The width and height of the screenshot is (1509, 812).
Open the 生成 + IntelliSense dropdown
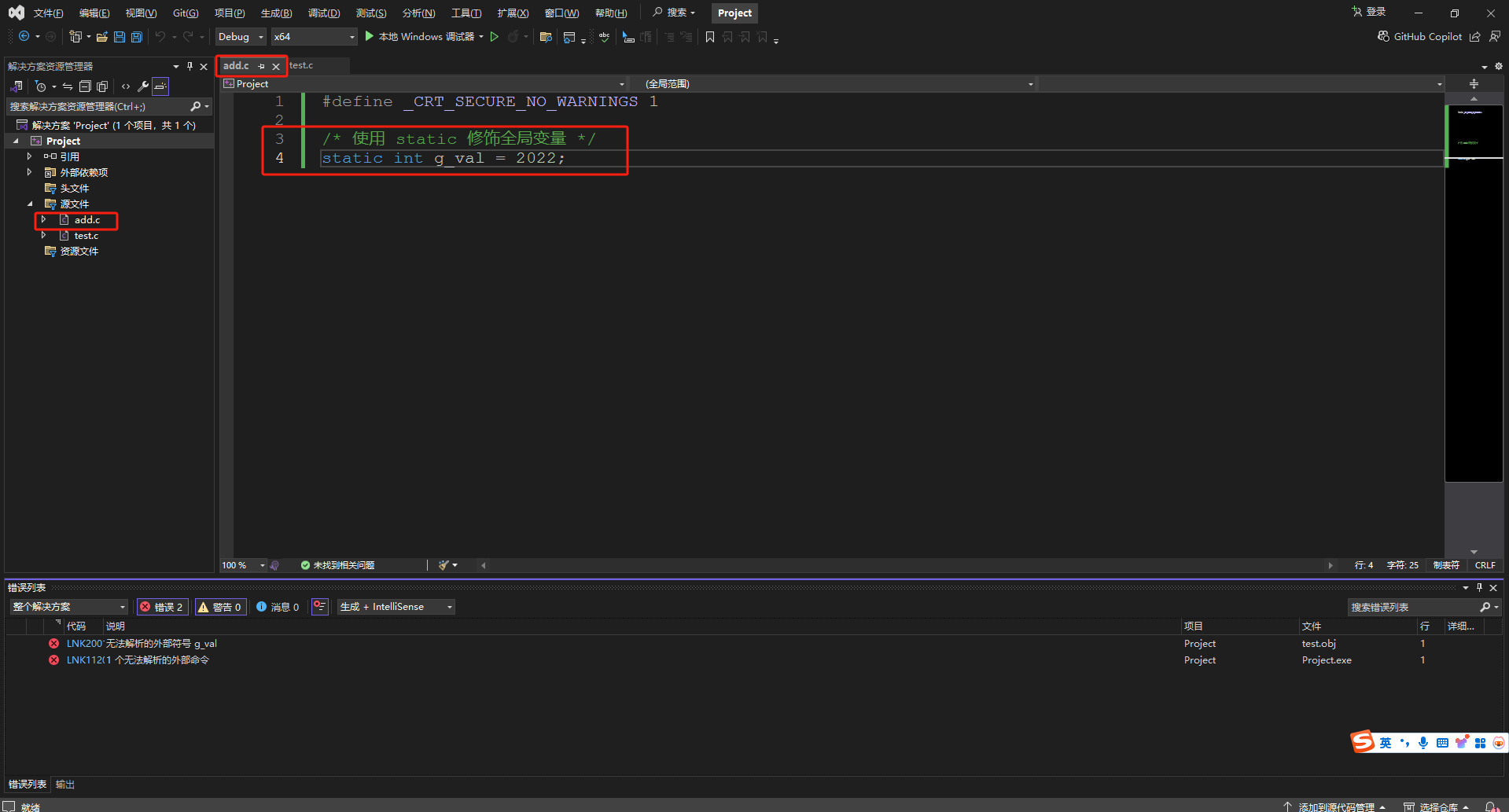pos(396,607)
